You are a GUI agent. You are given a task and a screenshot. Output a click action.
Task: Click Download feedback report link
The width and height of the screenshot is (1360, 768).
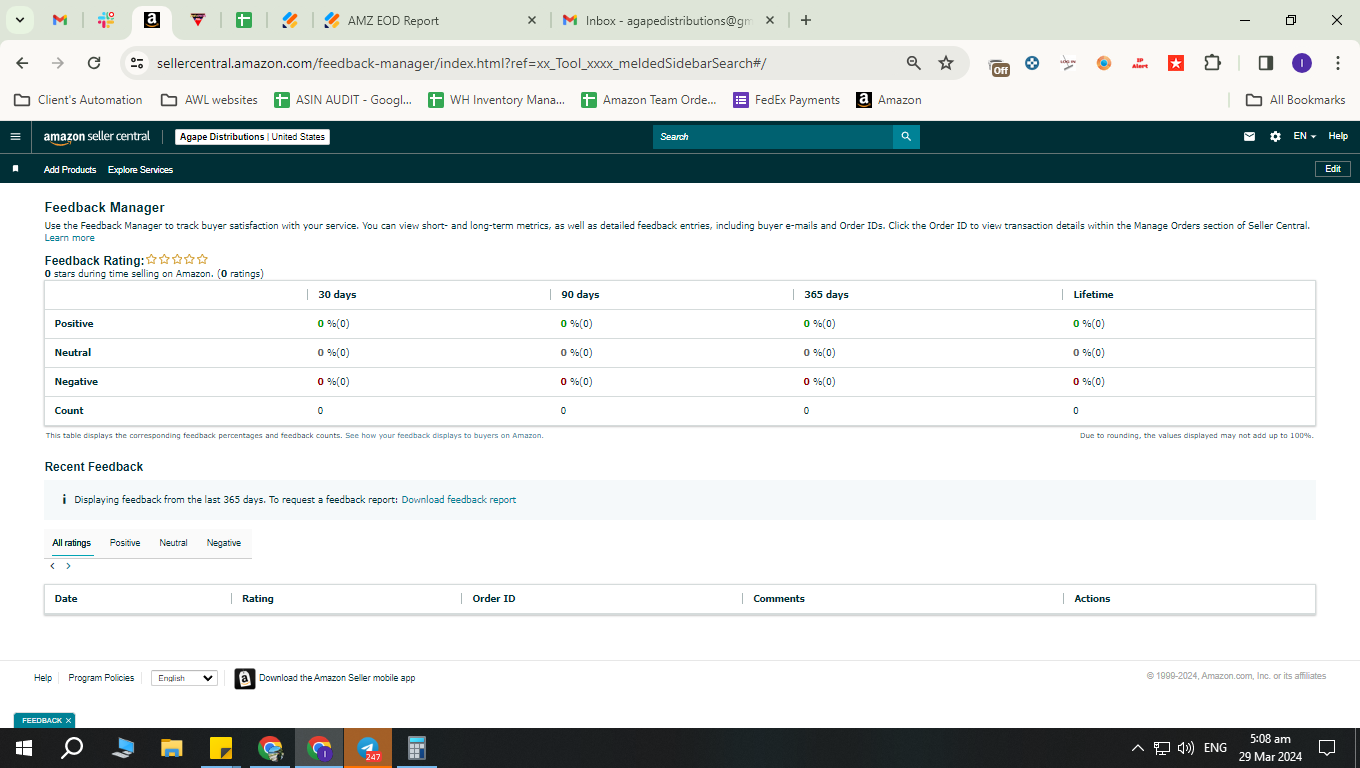(x=459, y=500)
